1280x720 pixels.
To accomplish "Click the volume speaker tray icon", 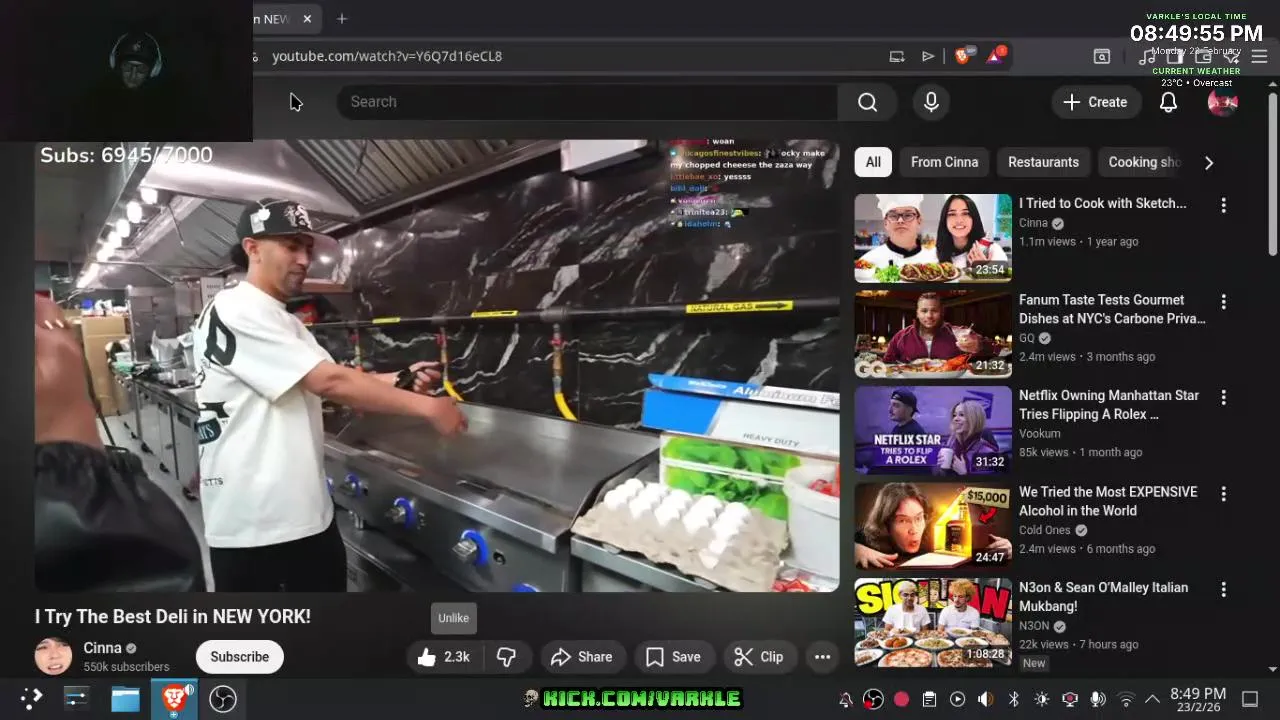I will 985,699.
